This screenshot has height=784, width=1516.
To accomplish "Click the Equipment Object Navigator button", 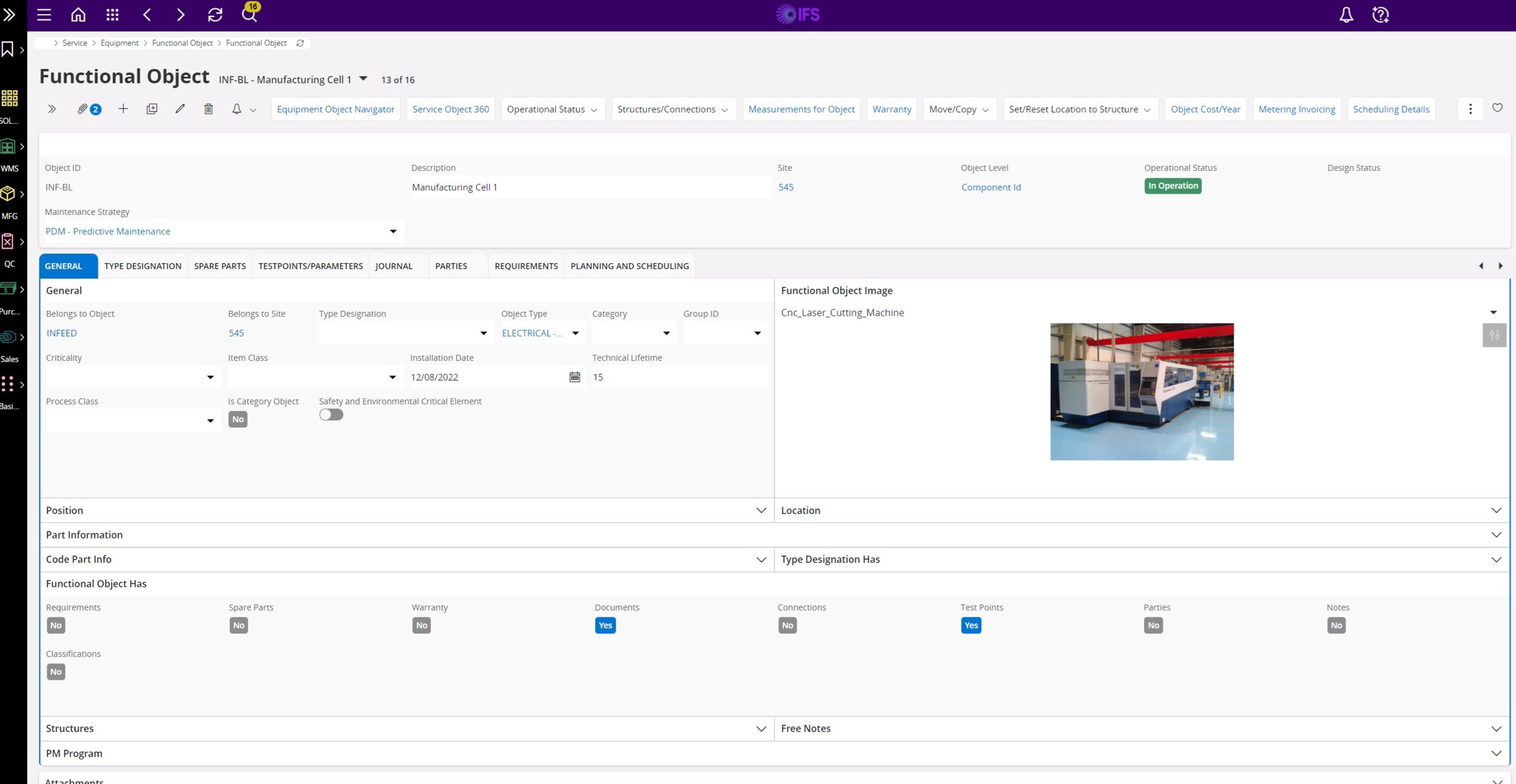I will tap(336, 109).
